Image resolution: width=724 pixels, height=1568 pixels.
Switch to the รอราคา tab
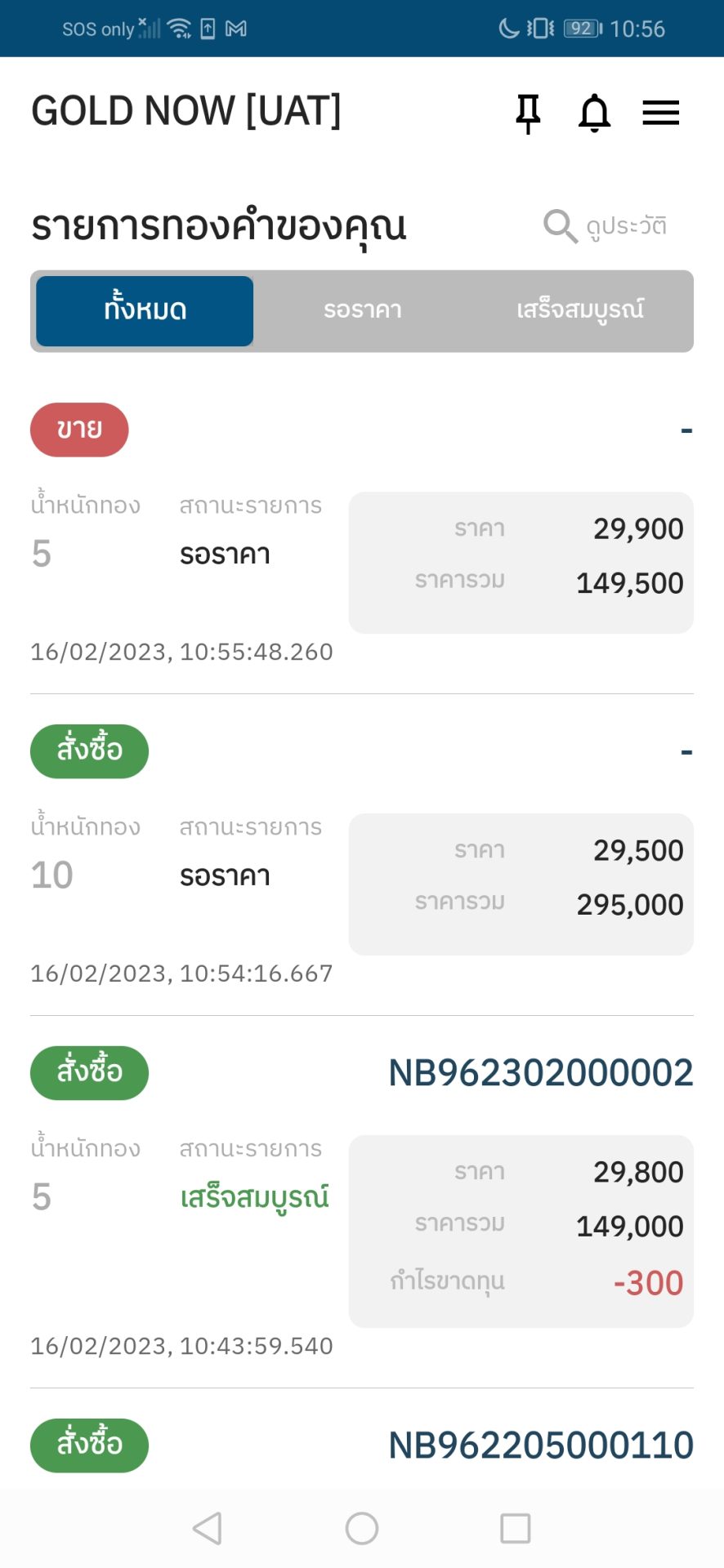click(x=362, y=311)
